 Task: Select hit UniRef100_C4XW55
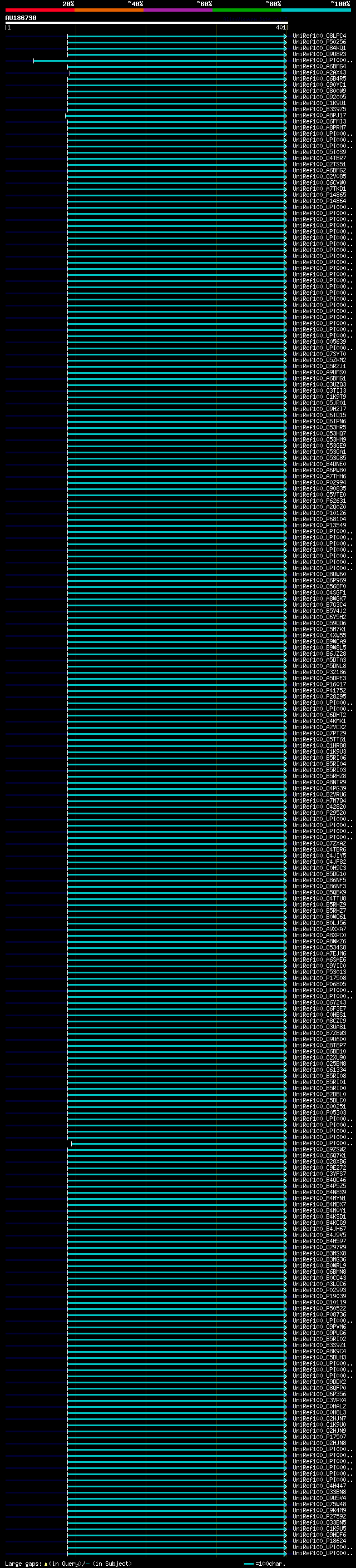pyautogui.click(x=319, y=635)
